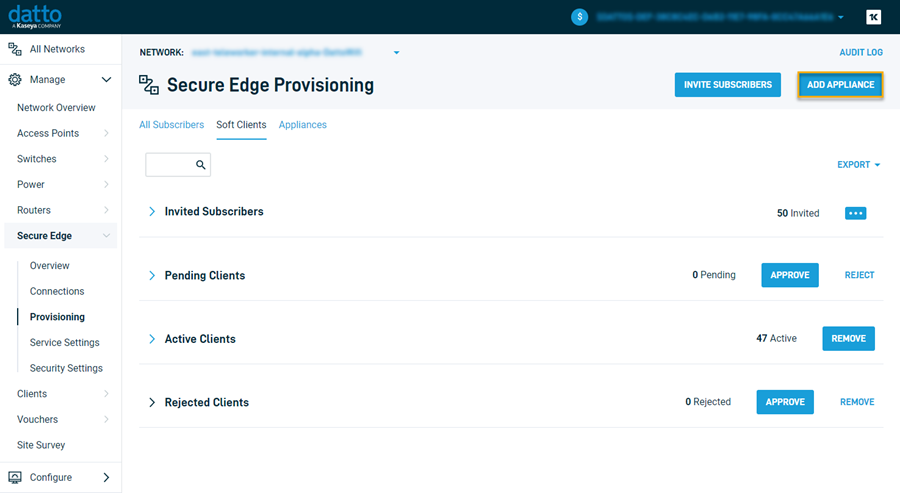
Task: Open Access Points in sidebar
Action: click(x=48, y=133)
